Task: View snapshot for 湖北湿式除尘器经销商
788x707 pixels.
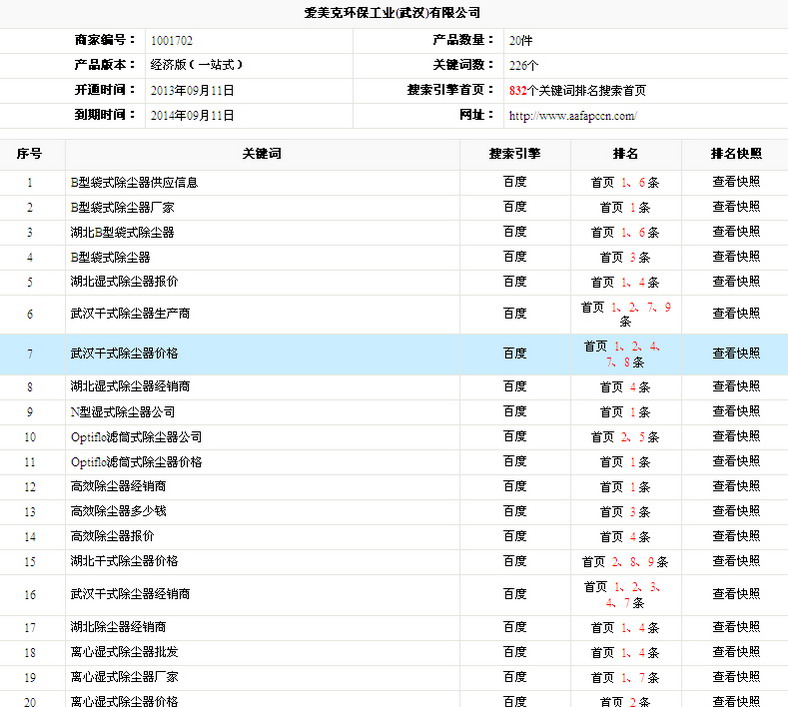Action: point(736,387)
